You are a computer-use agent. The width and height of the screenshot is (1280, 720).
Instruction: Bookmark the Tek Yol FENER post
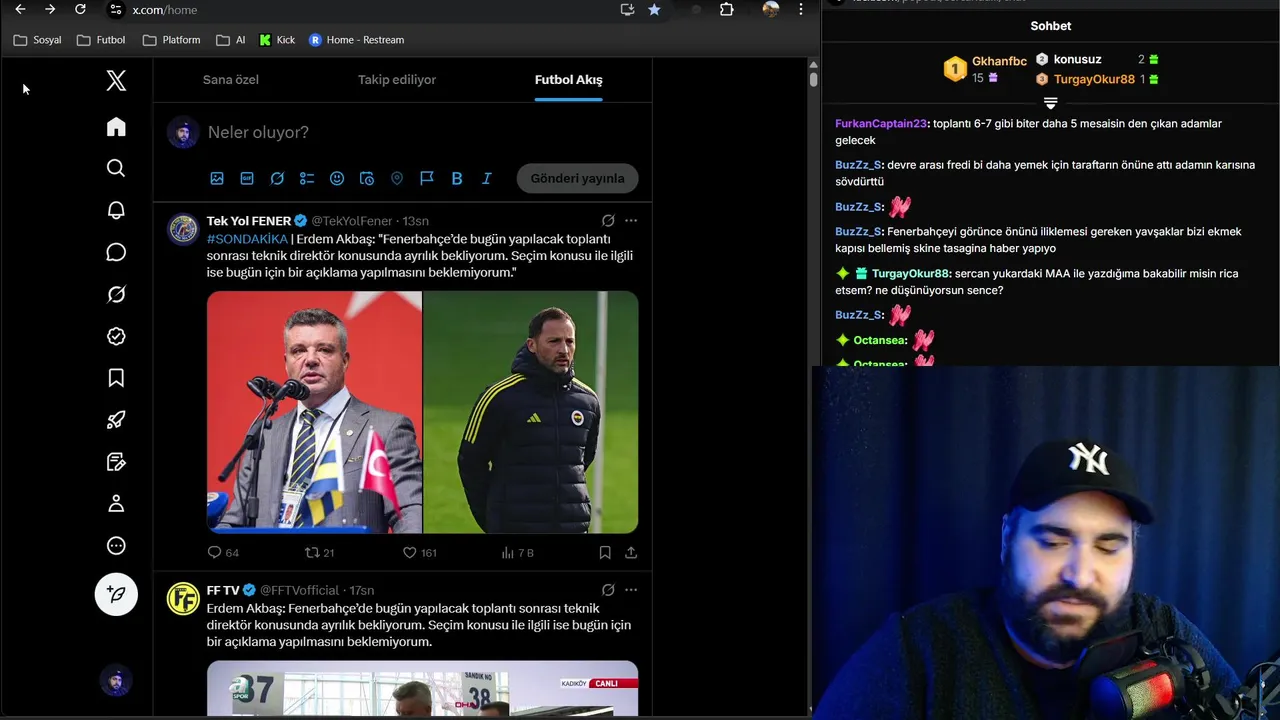605,552
